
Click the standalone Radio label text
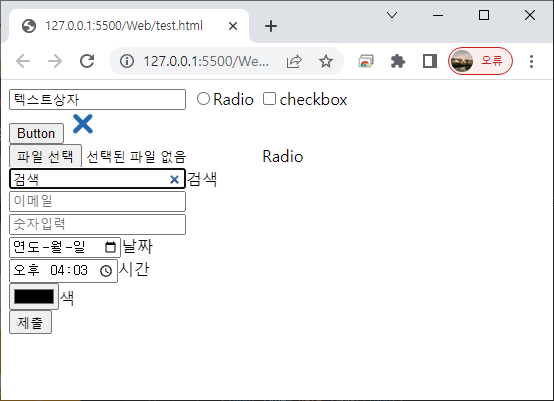(x=283, y=156)
